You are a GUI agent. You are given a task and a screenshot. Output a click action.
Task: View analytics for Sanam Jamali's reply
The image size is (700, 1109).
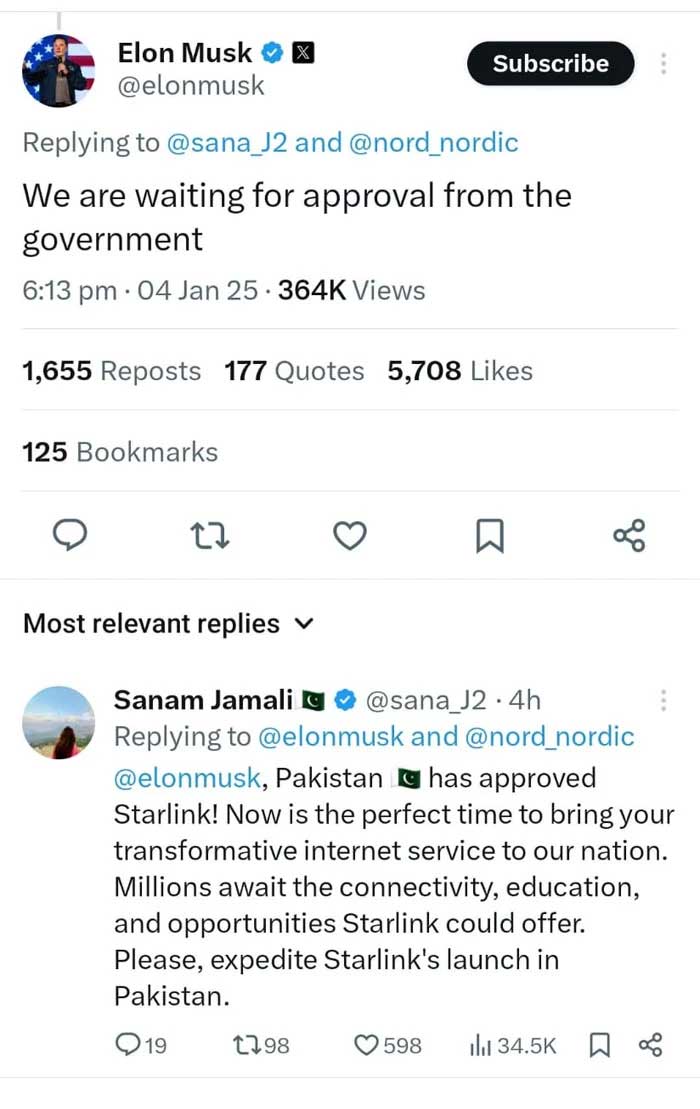click(x=479, y=1045)
